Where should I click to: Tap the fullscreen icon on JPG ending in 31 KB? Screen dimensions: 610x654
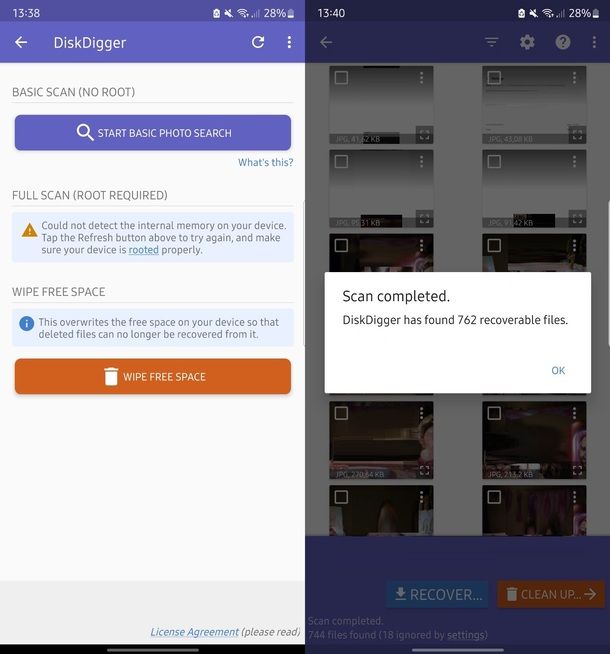(x=424, y=219)
